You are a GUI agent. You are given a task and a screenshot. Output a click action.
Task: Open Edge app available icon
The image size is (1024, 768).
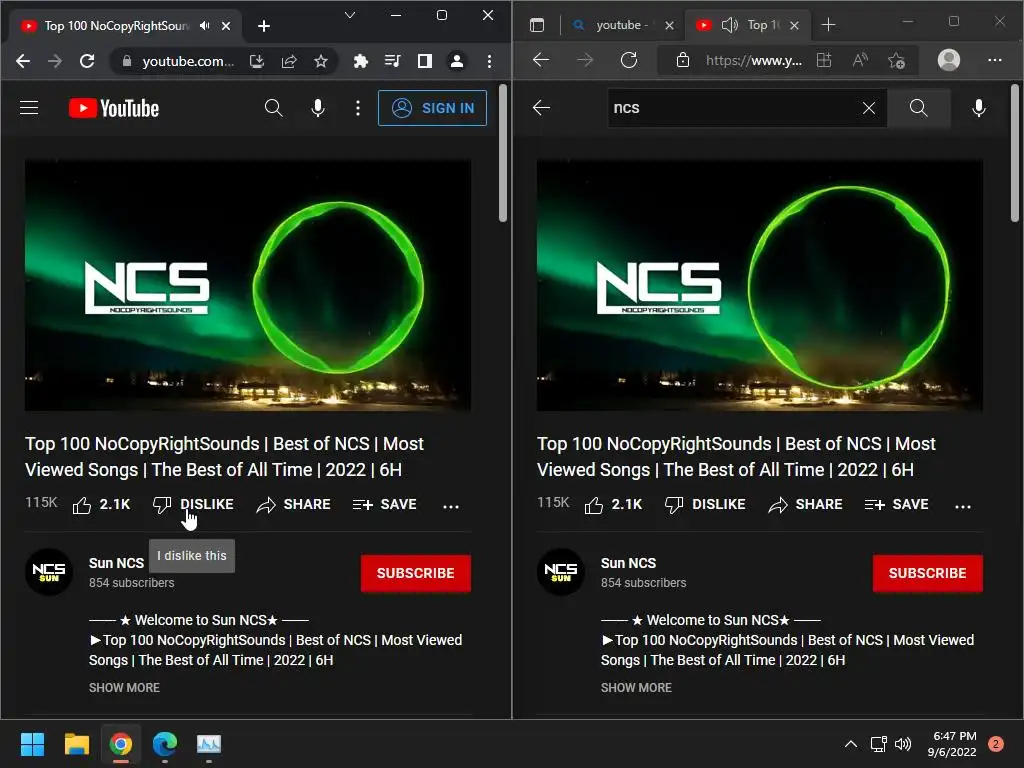(x=824, y=60)
